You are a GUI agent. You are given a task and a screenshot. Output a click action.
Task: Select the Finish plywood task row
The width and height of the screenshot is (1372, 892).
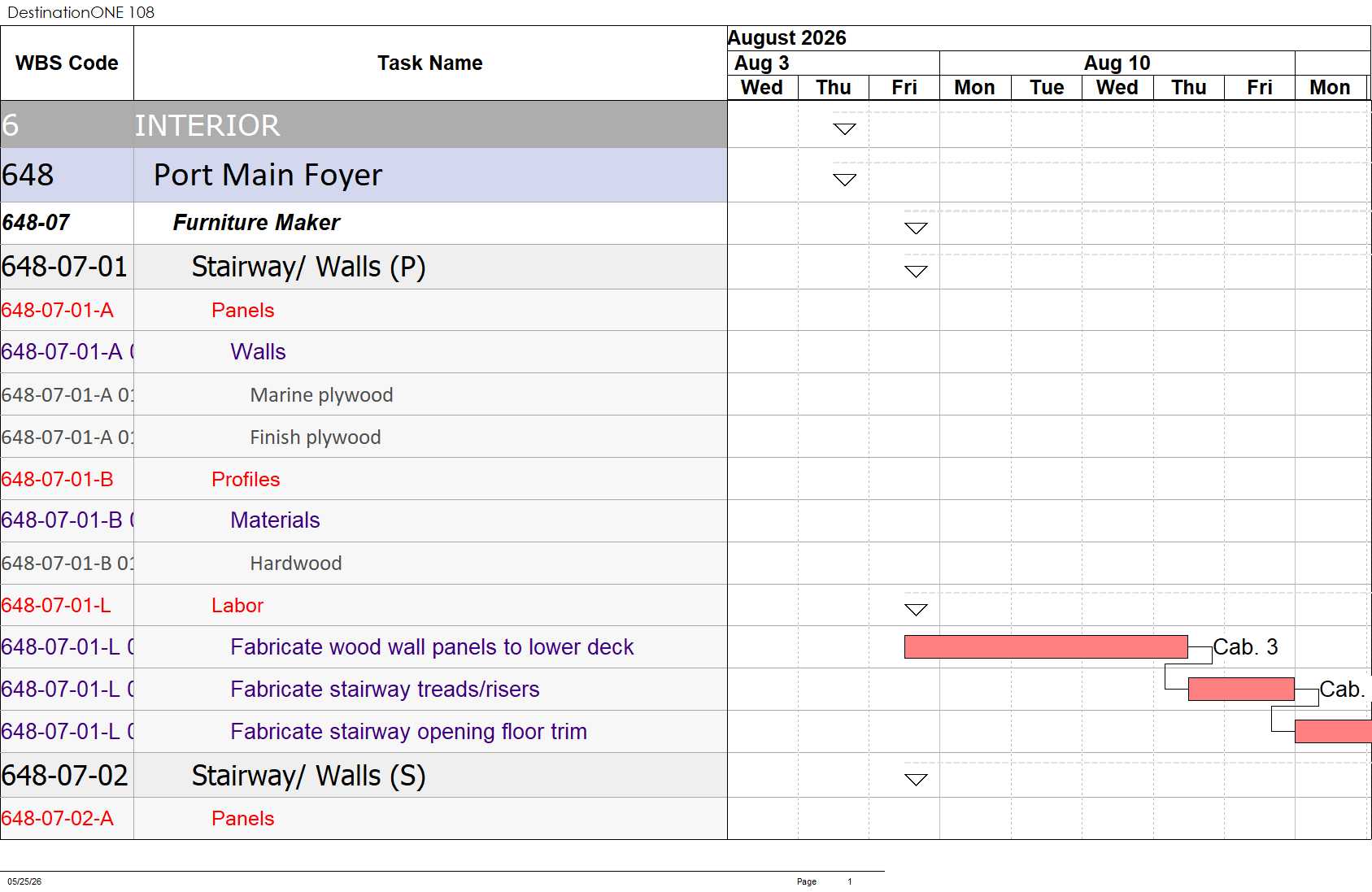[364, 437]
